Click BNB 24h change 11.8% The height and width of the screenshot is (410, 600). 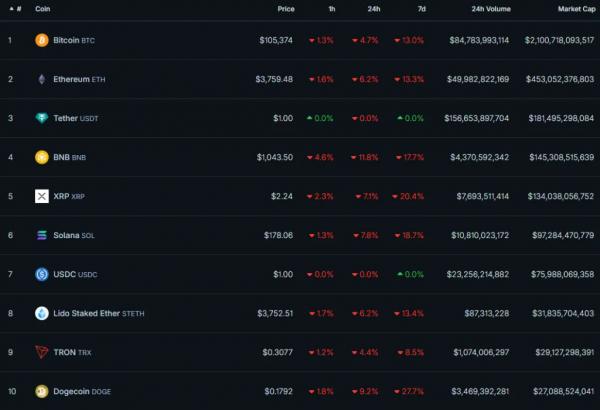coord(365,157)
